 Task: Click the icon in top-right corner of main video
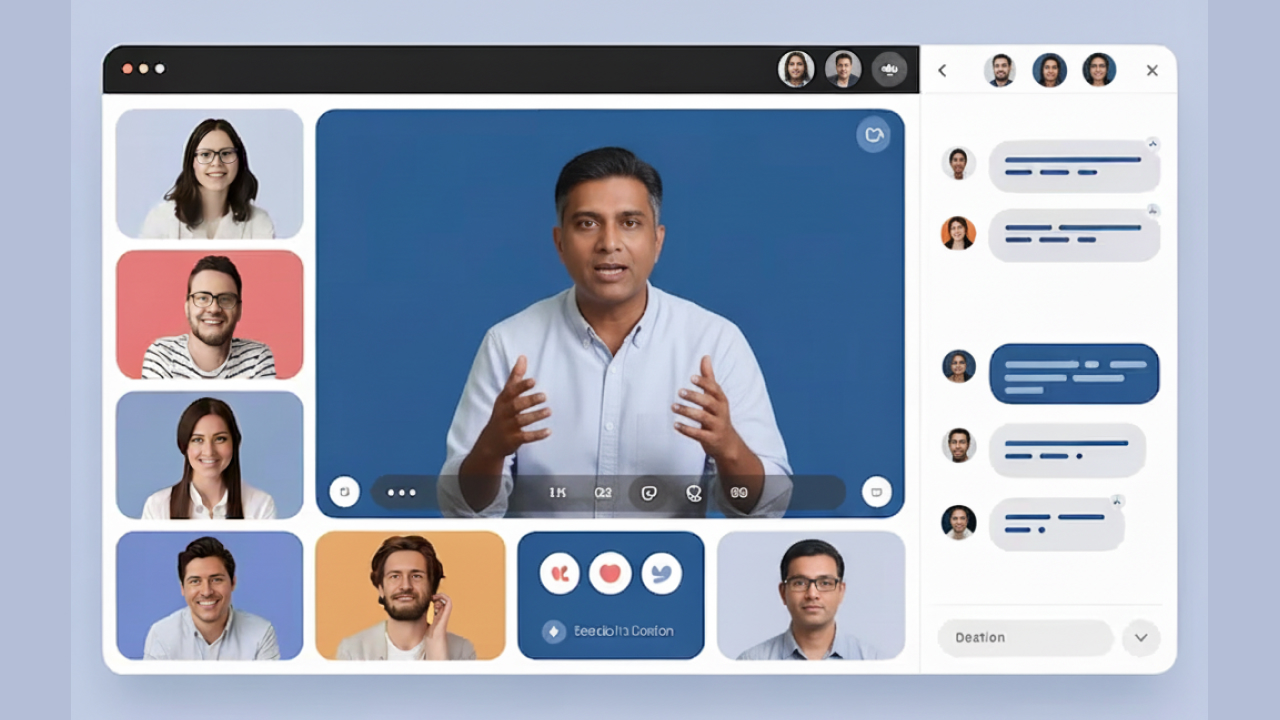tap(873, 135)
